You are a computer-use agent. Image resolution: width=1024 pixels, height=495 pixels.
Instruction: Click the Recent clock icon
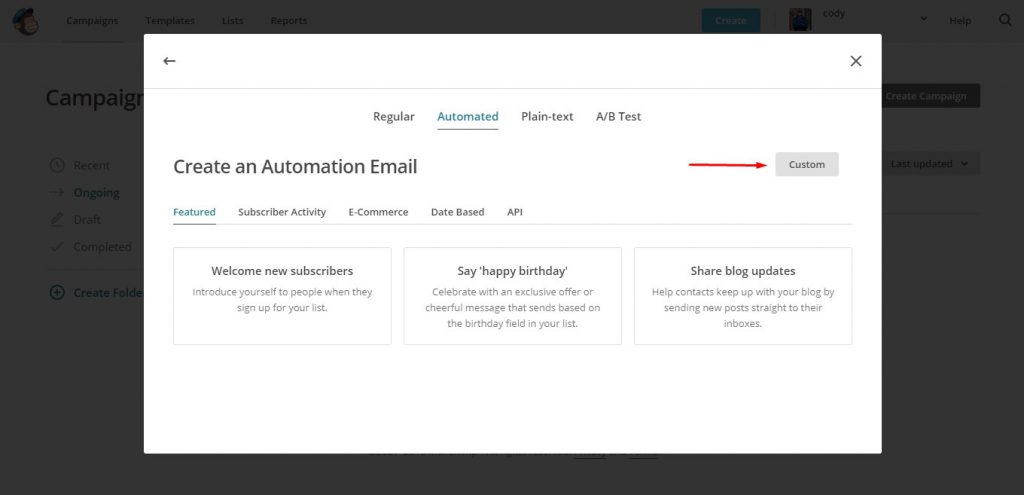pyautogui.click(x=57, y=165)
